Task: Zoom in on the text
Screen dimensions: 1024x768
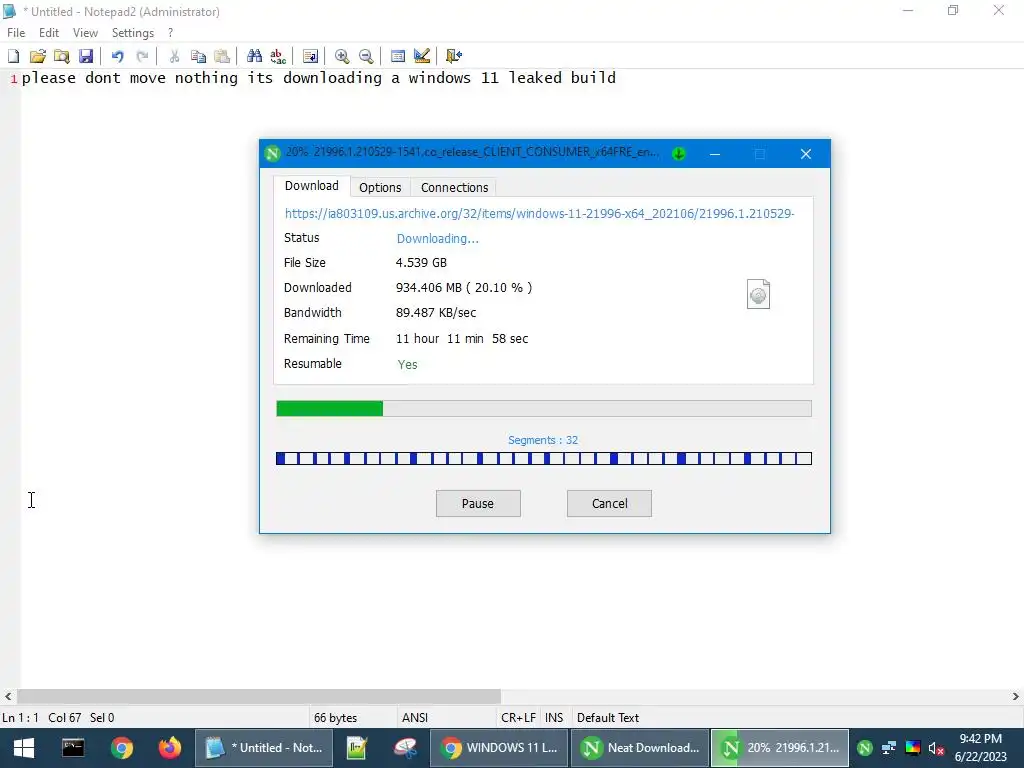Action: point(342,56)
